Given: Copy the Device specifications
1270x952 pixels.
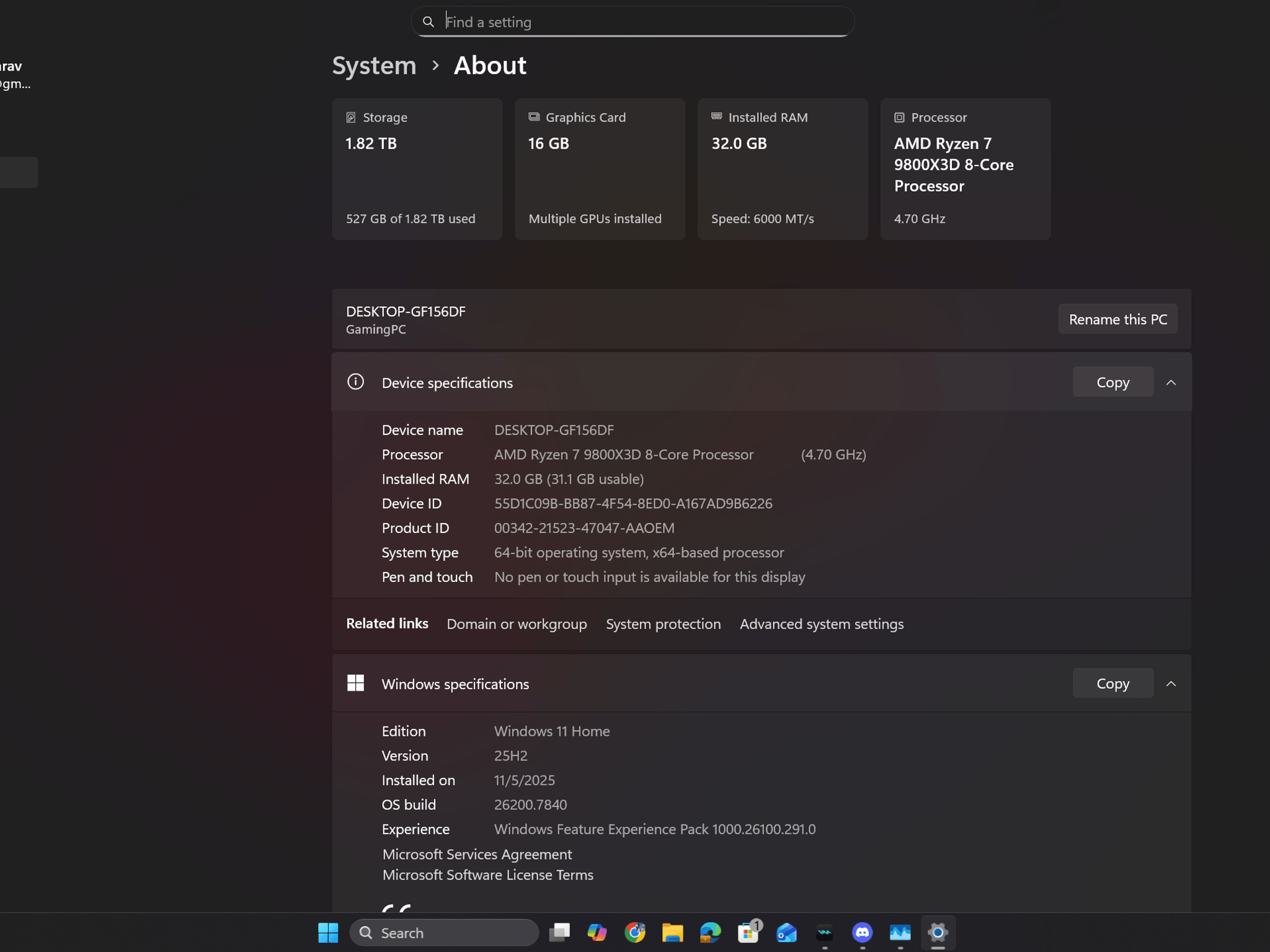Looking at the screenshot, I should click(1113, 382).
